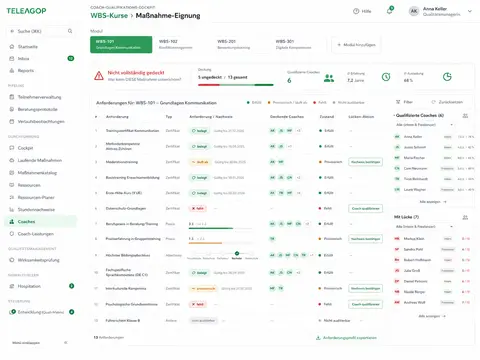This screenshot has width=480, height=360.
Task: Select coach Markus Klein in gap list
Action: click(434, 239)
